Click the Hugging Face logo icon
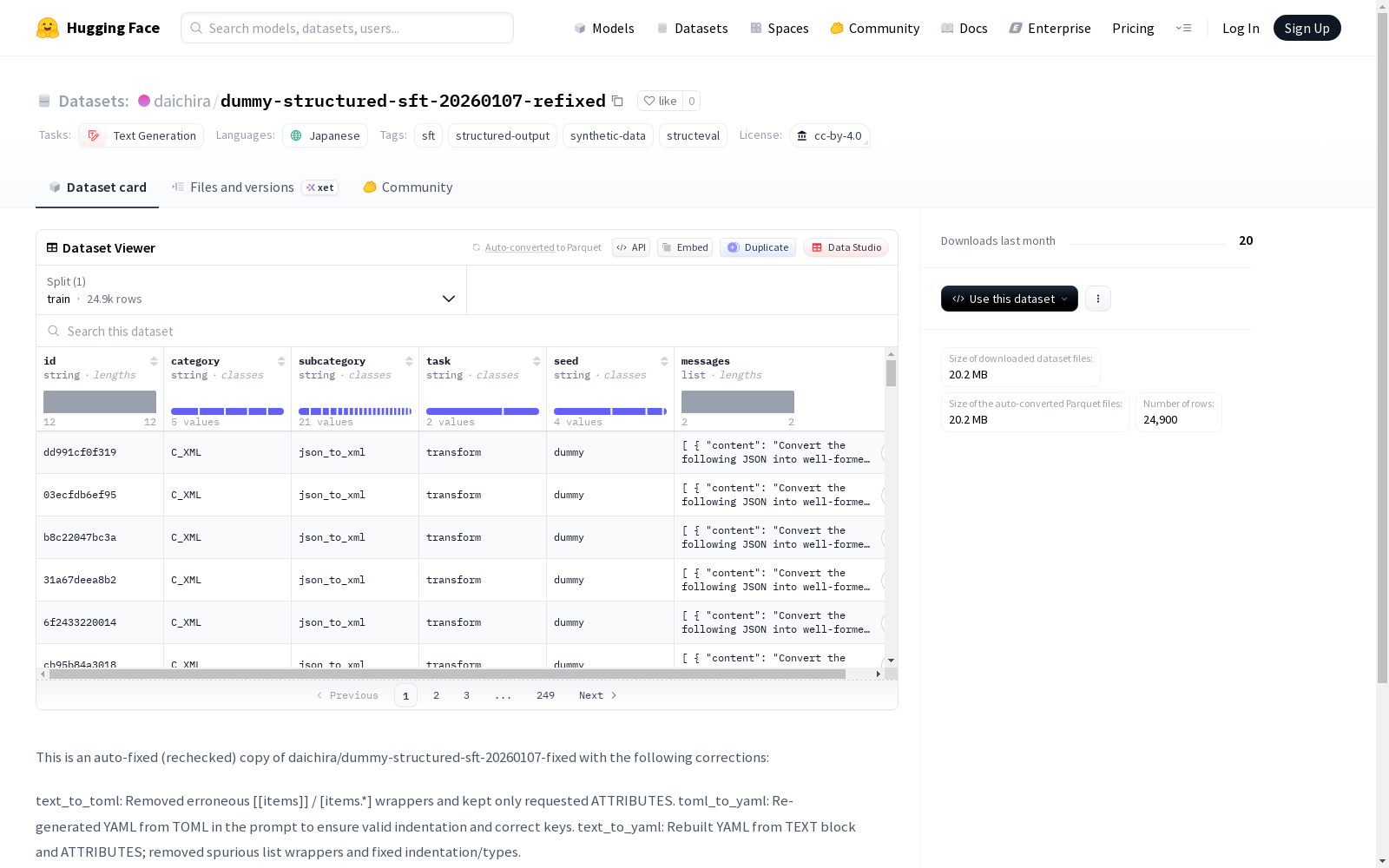Screen dimensions: 1389x868 (48, 28)
